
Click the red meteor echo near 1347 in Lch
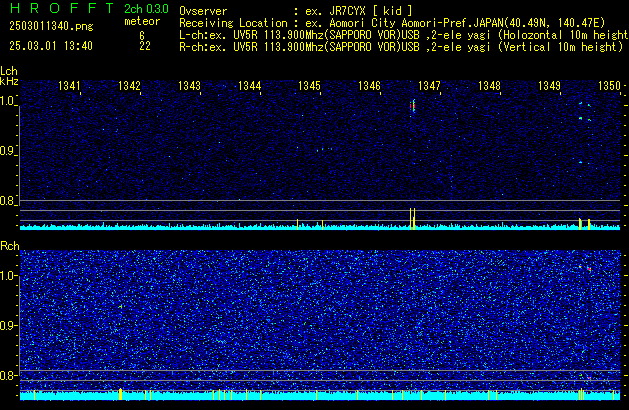(x=412, y=106)
